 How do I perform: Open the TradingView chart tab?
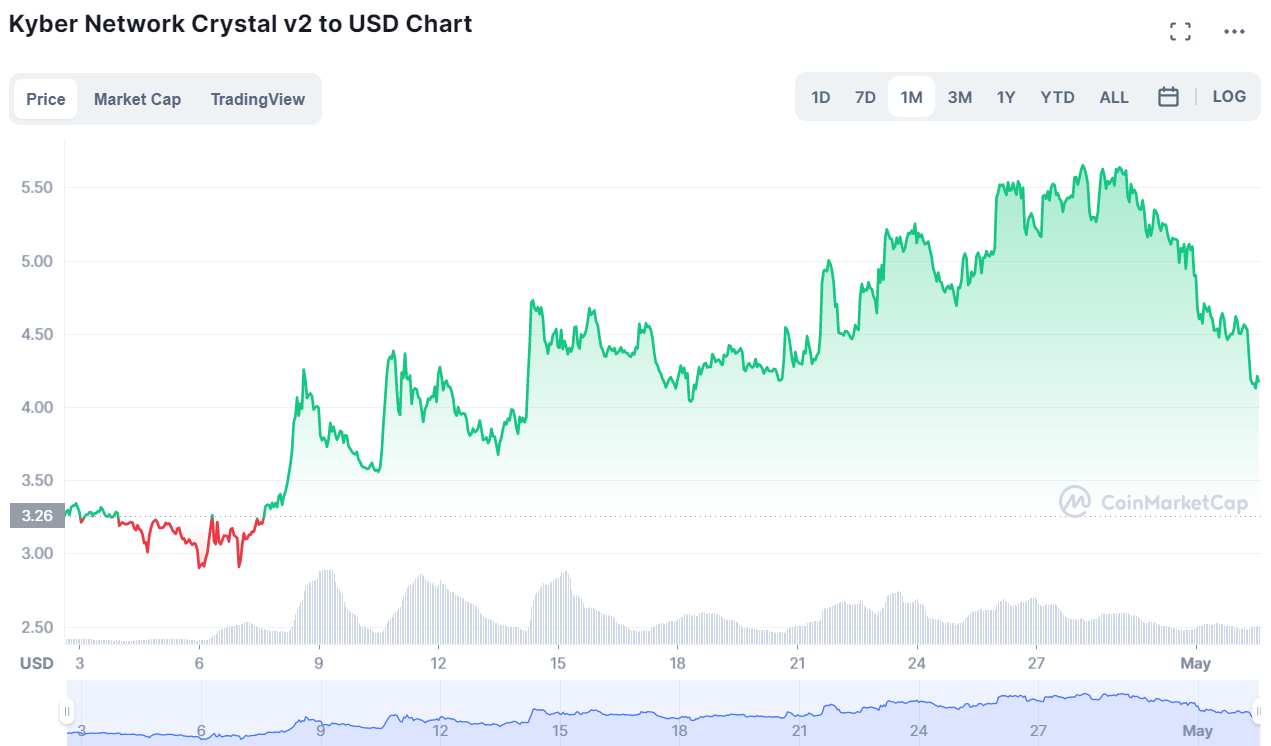[x=257, y=98]
